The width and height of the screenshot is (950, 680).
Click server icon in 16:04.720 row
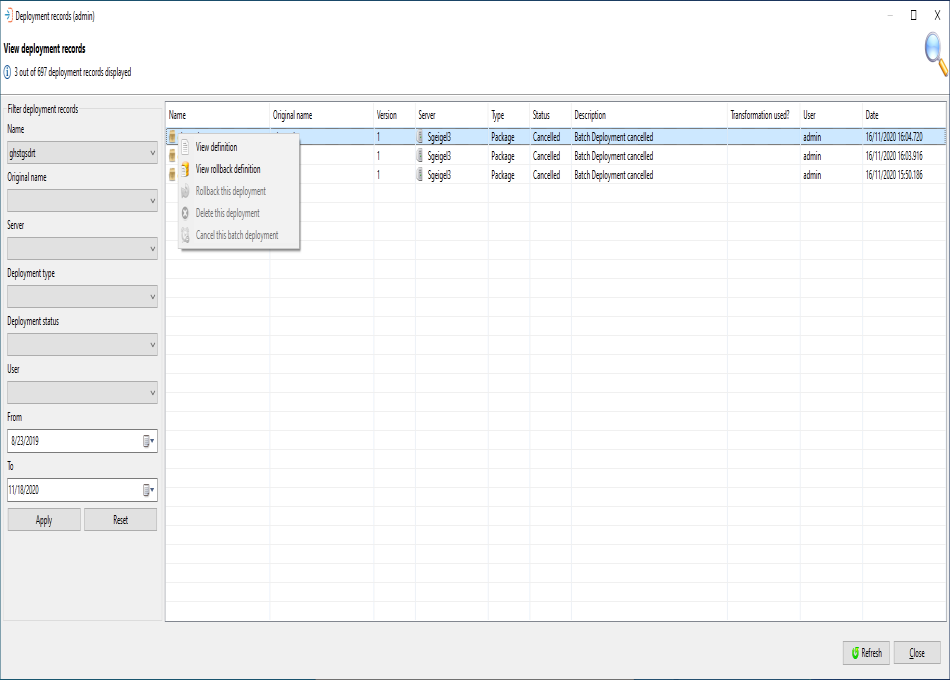pos(420,137)
